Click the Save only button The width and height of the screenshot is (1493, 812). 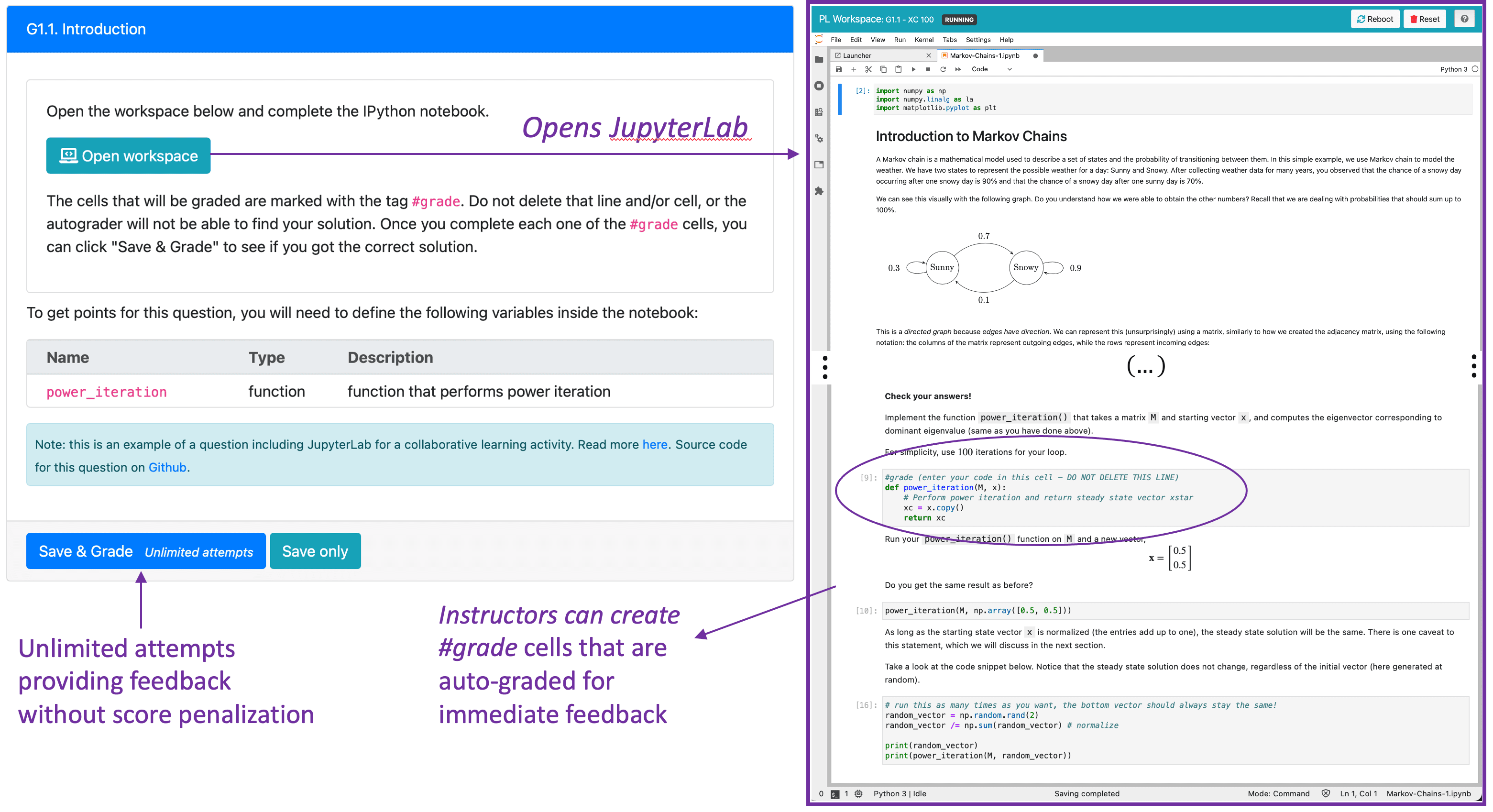coord(315,550)
